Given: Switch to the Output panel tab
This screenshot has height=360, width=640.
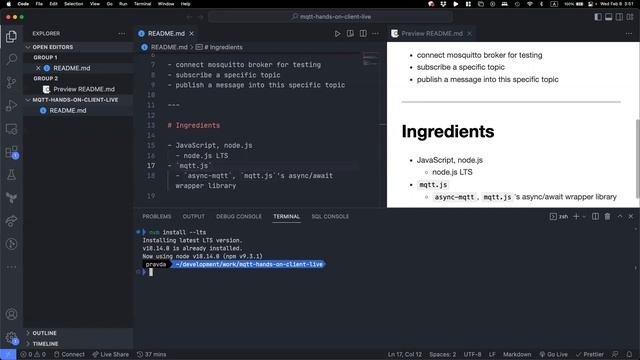Looking at the screenshot, I should click(x=193, y=216).
